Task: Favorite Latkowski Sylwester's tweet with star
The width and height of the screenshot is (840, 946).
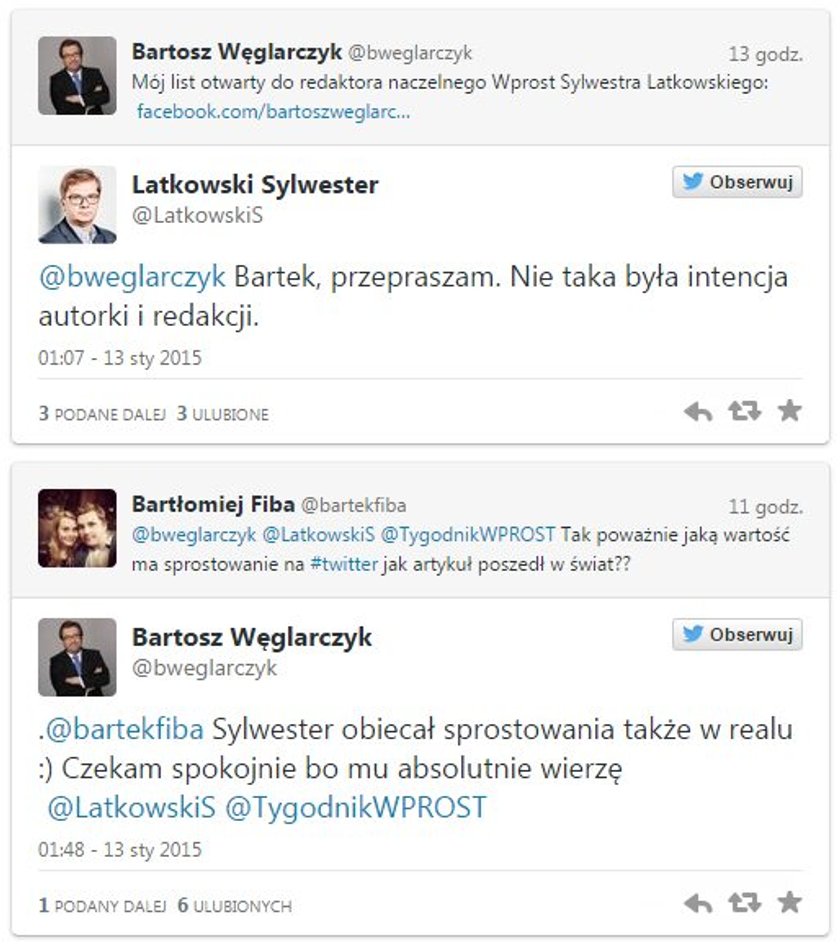Action: click(x=789, y=410)
